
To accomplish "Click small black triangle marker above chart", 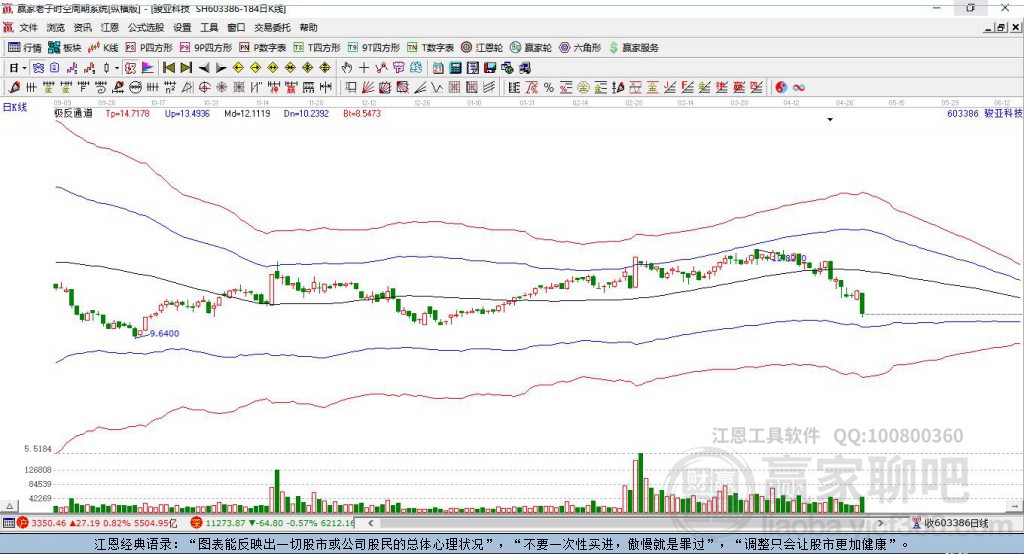I will [830, 120].
